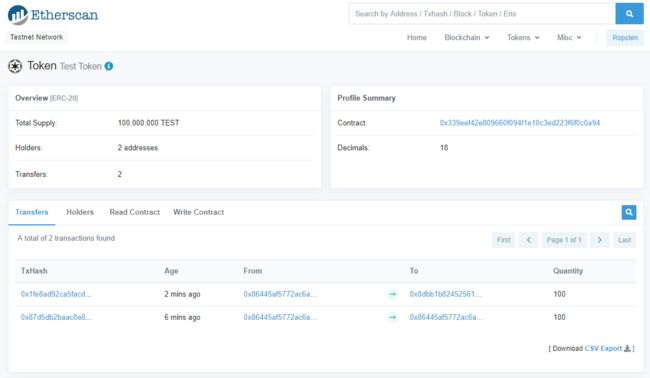The width and height of the screenshot is (650, 378).
Task: Open the Home menu item
Action: tap(417, 38)
